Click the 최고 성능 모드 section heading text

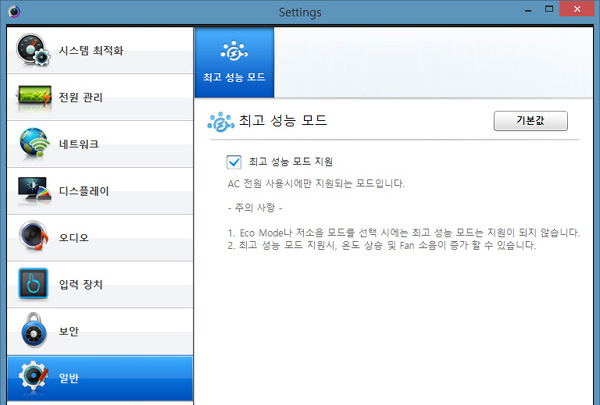point(283,121)
